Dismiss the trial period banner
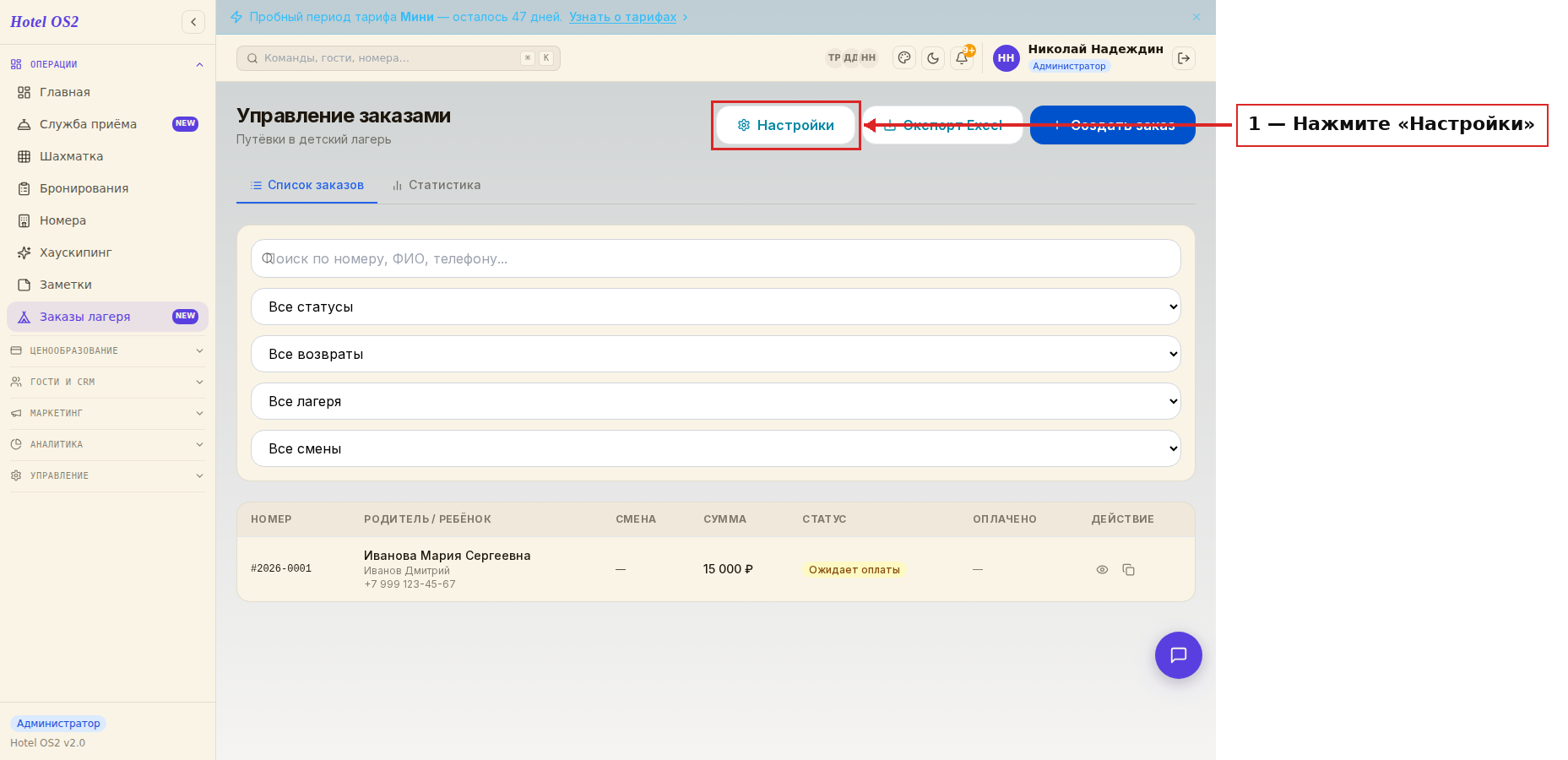 [1196, 17]
